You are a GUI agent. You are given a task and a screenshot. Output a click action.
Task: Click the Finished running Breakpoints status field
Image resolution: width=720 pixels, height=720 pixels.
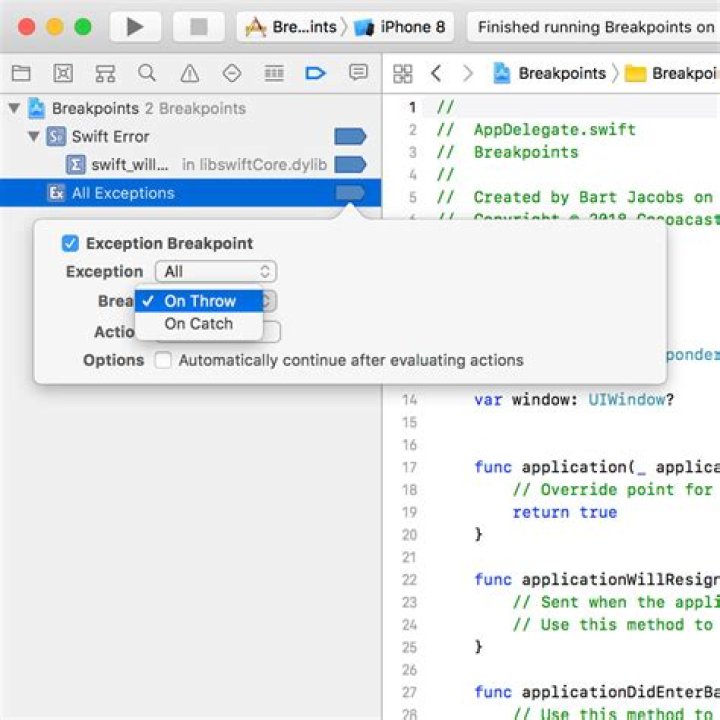(594, 27)
